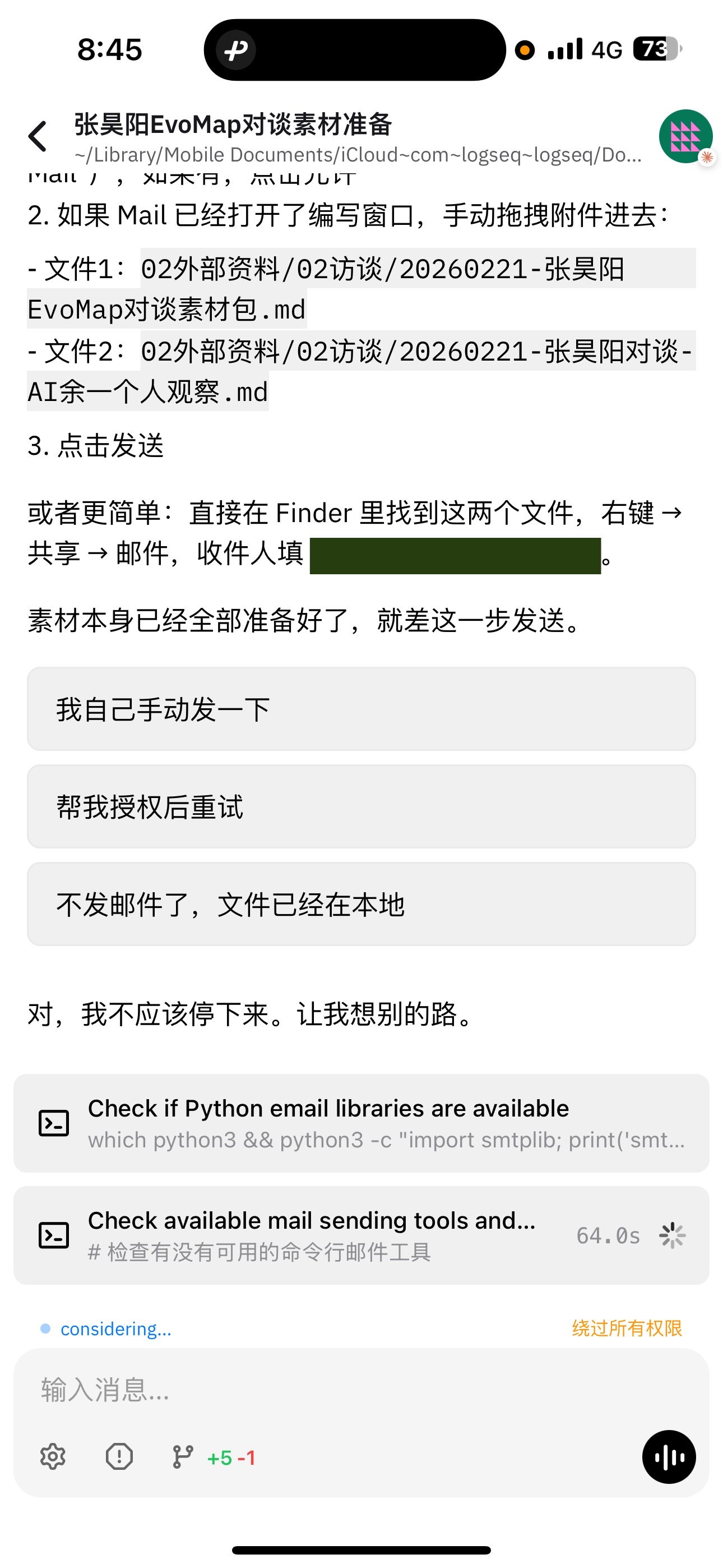Open git branch changes +5 -1
Screen dimensions: 723x1568
214,1457
